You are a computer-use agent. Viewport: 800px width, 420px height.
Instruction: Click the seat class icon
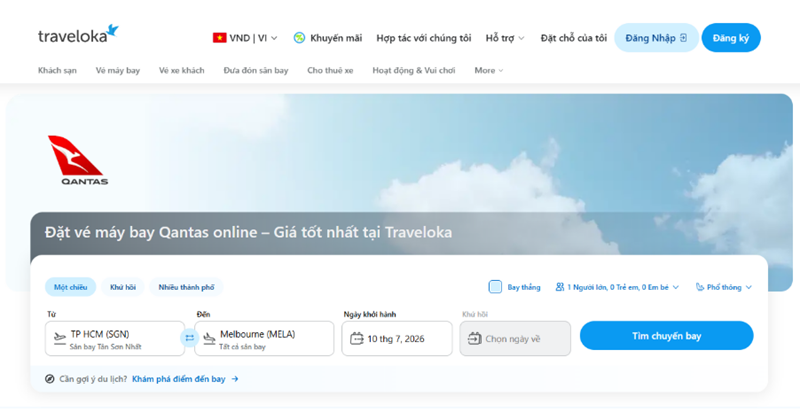click(x=700, y=287)
